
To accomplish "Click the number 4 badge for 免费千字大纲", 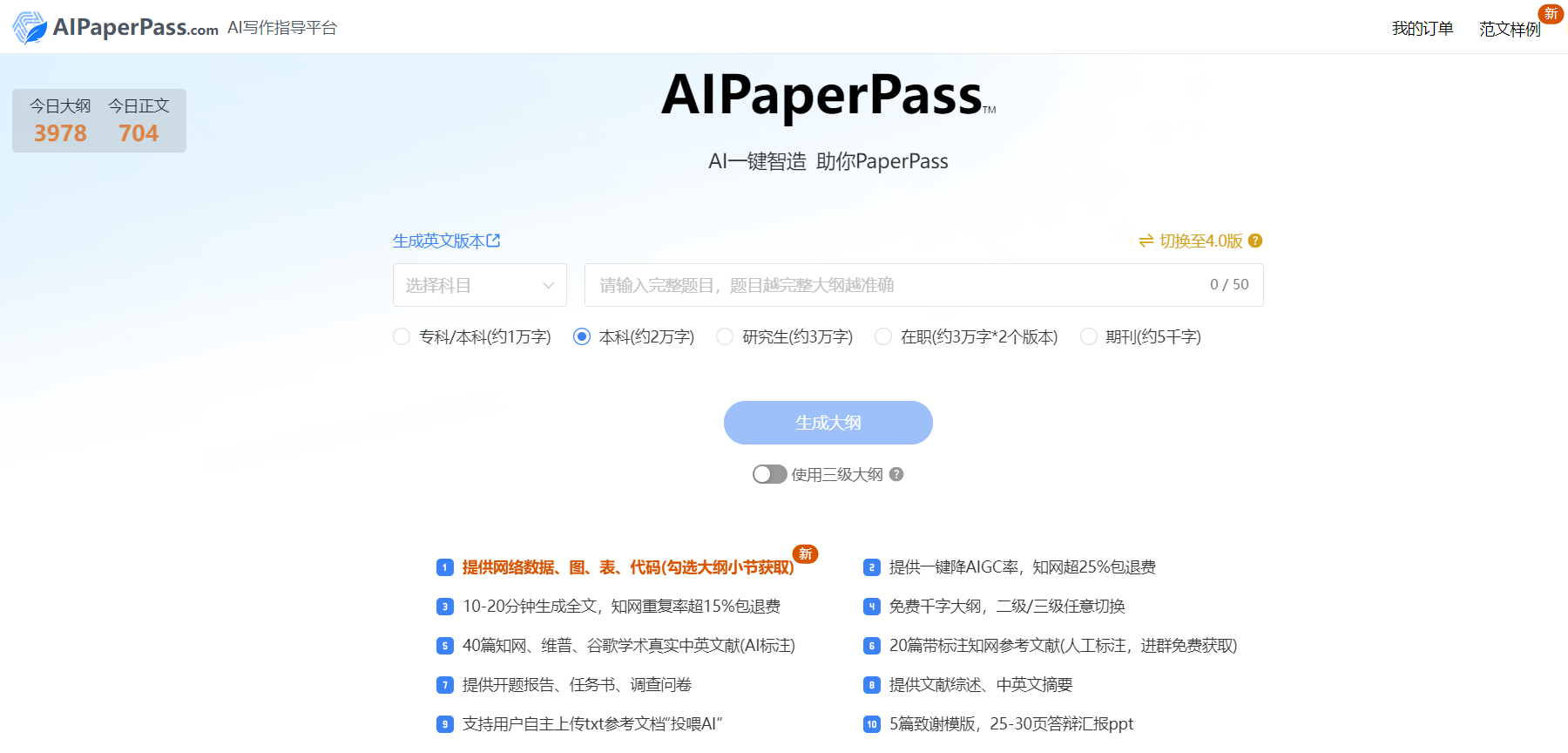I will [872, 607].
